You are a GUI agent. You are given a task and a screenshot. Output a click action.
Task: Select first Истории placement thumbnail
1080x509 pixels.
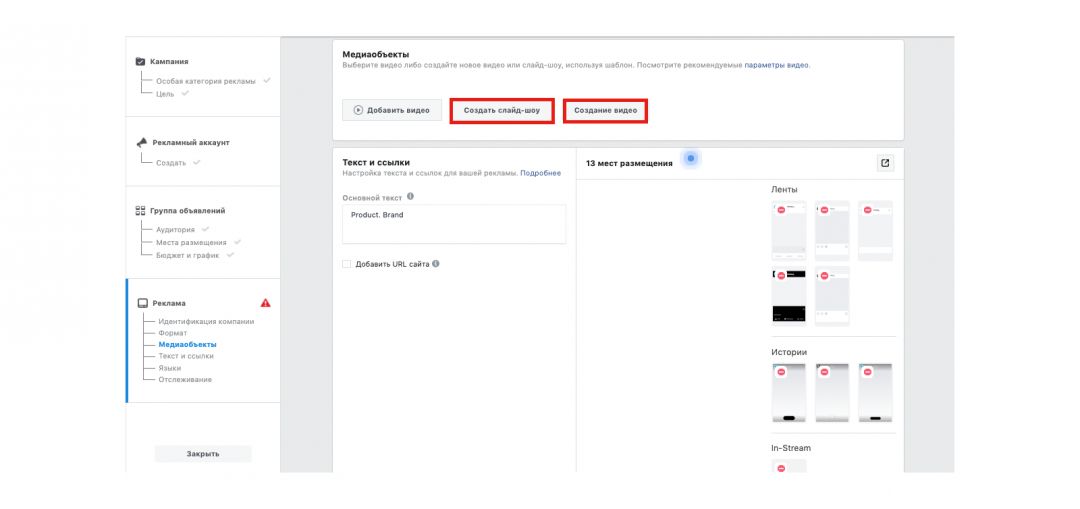pos(789,393)
